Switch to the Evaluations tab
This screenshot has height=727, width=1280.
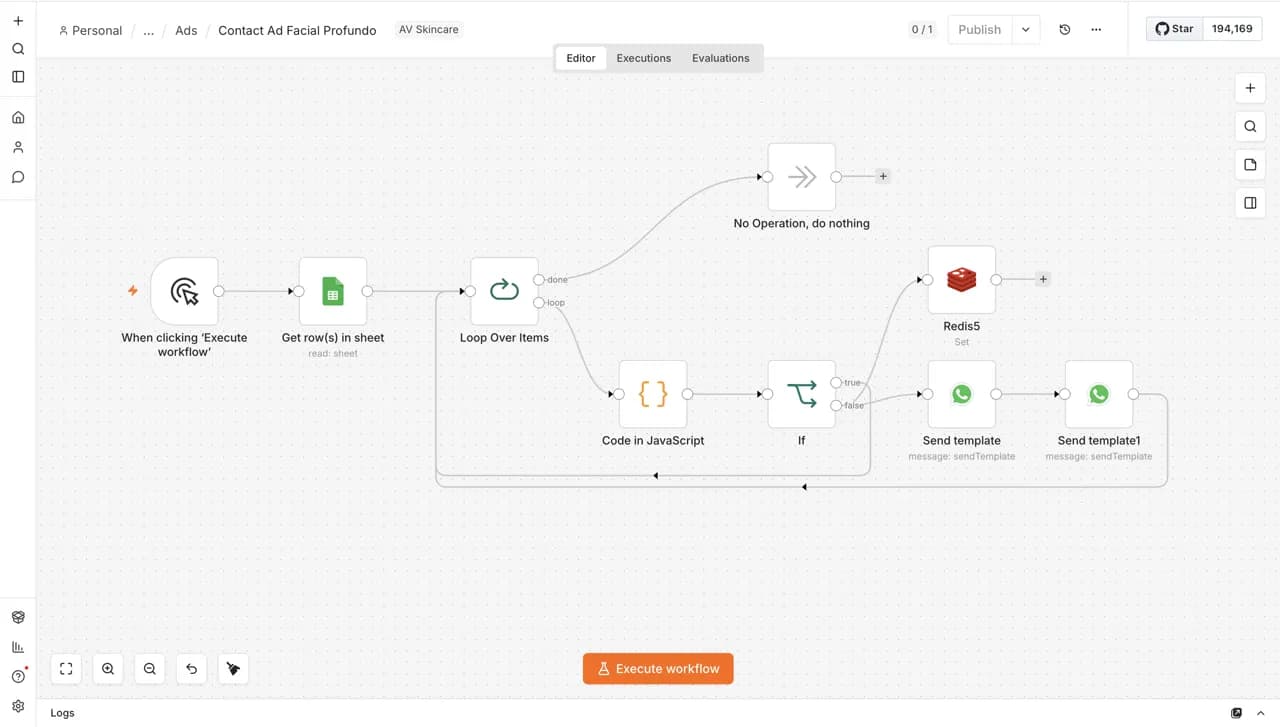click(721, 58)
